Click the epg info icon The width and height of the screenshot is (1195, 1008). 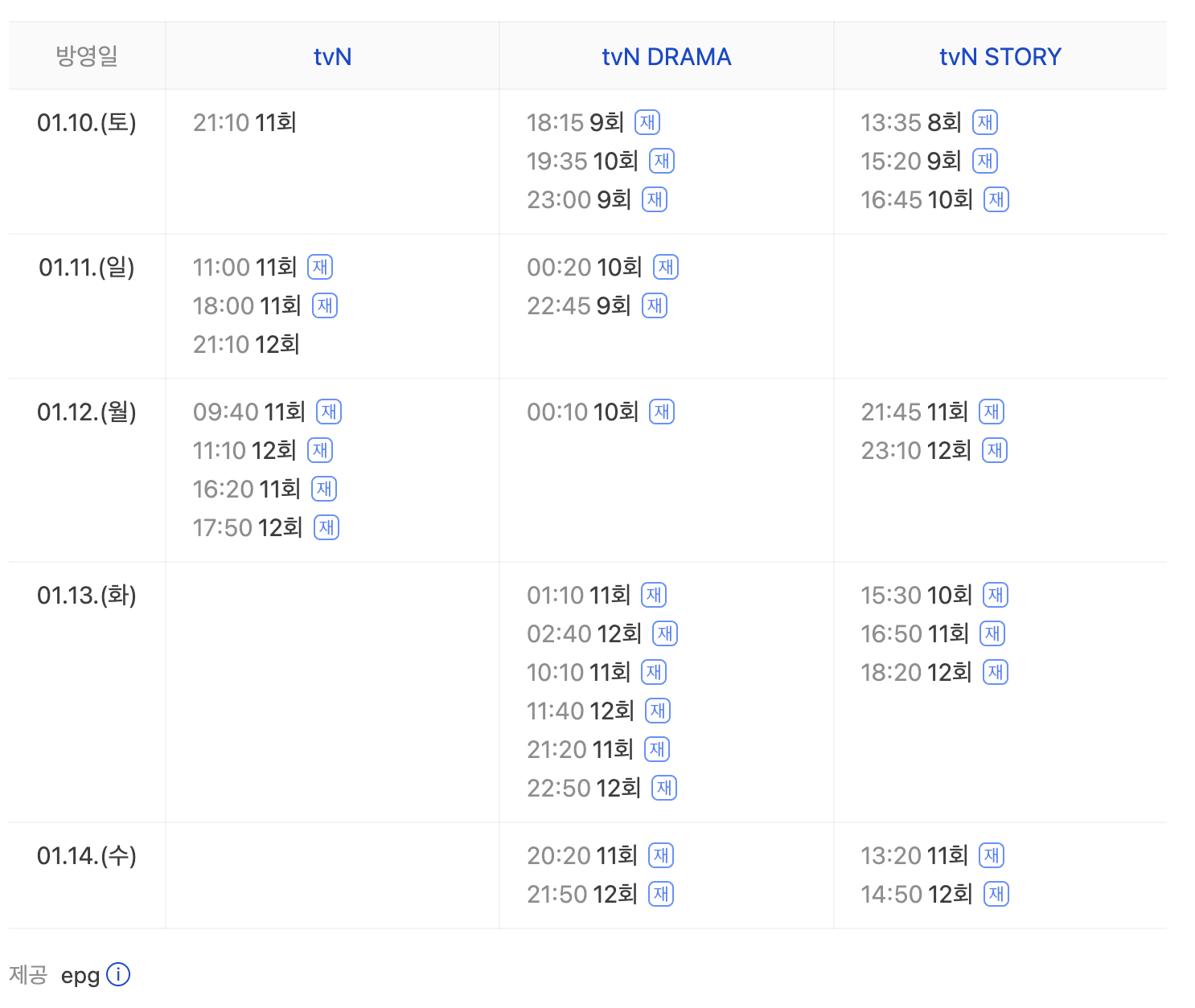pyautogui.click(x=118, y=974)
